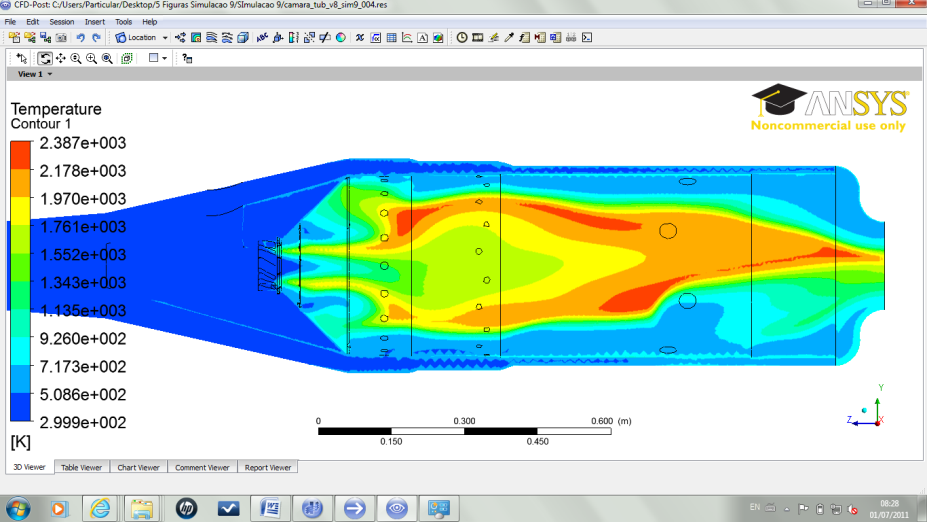
Task: Select the Probe tool icon
Action: point(509,38)
